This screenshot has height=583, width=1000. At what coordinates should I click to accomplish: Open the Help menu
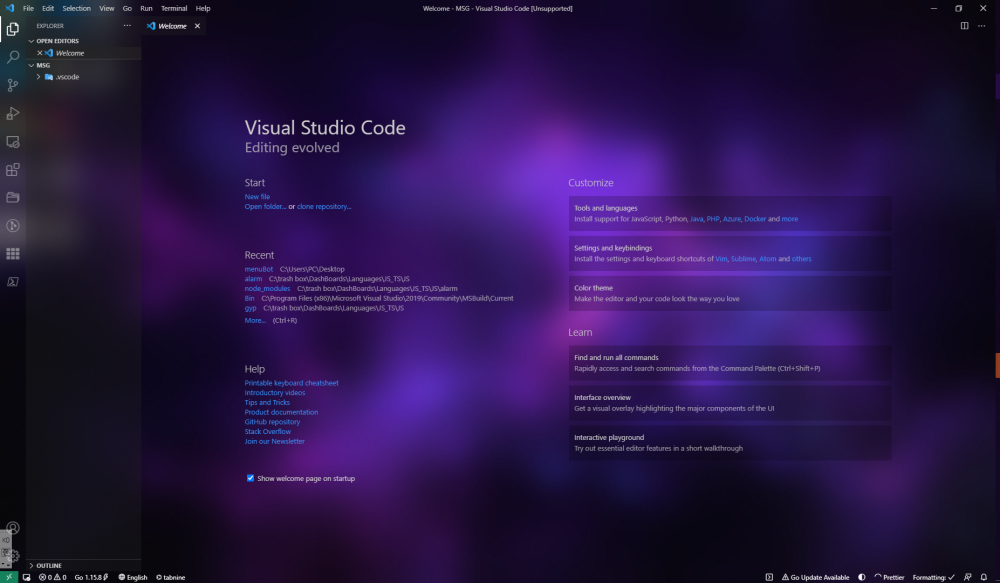[203, 8]
